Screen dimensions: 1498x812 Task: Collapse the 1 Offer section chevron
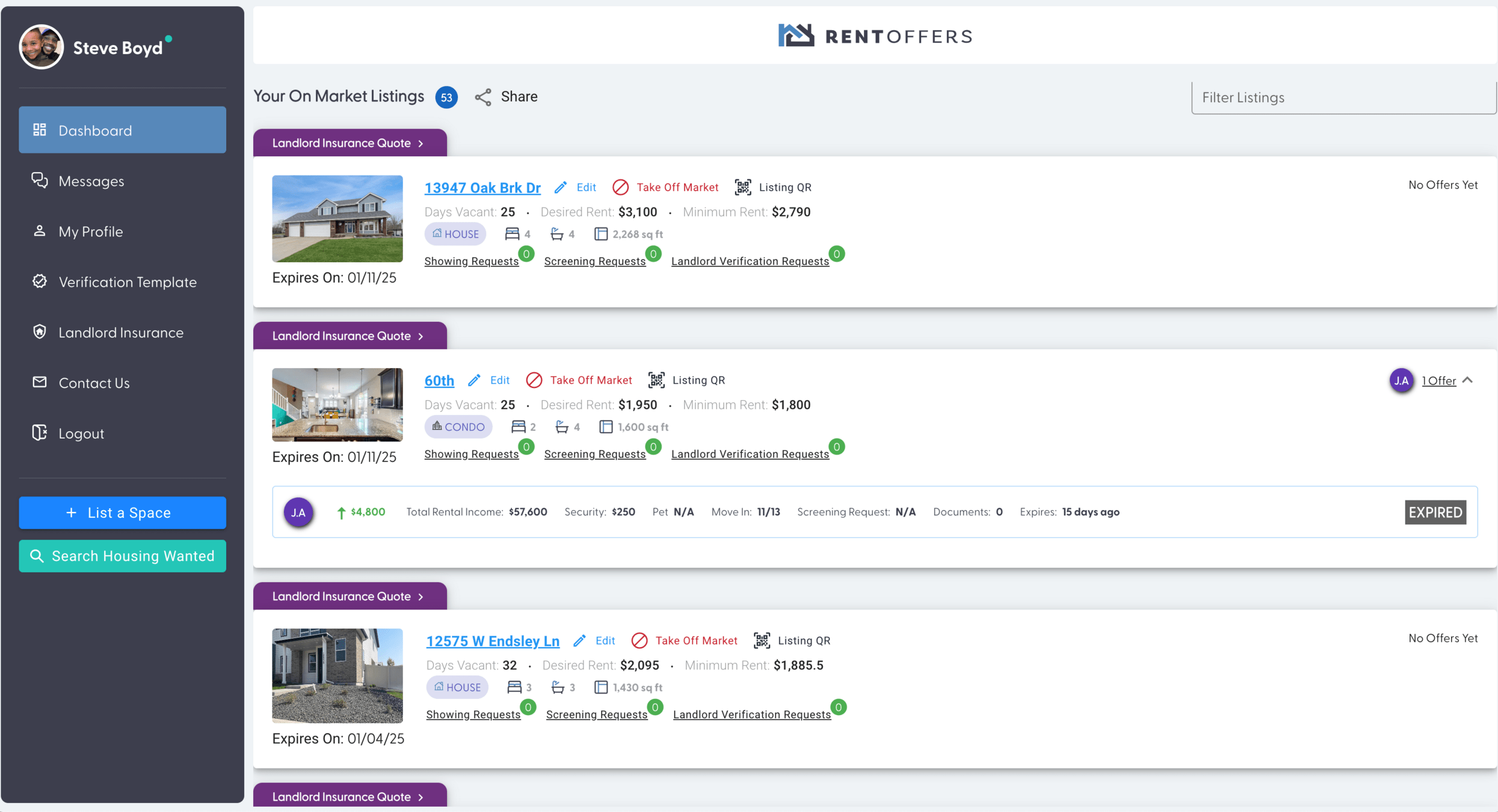coord(1468,380)
